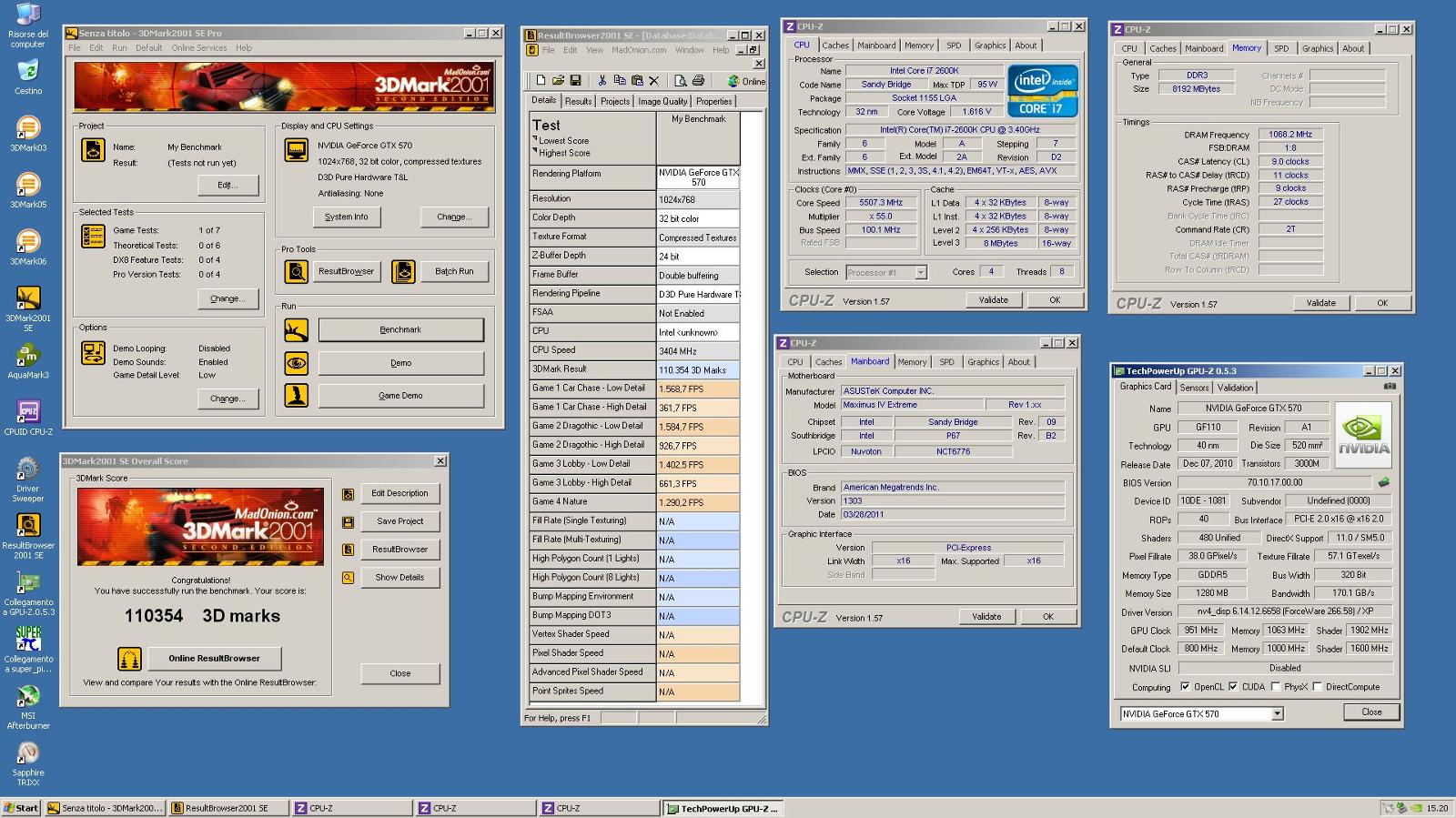Click the GPU-Z screenshot camera icon

(x=1389, y=387)
